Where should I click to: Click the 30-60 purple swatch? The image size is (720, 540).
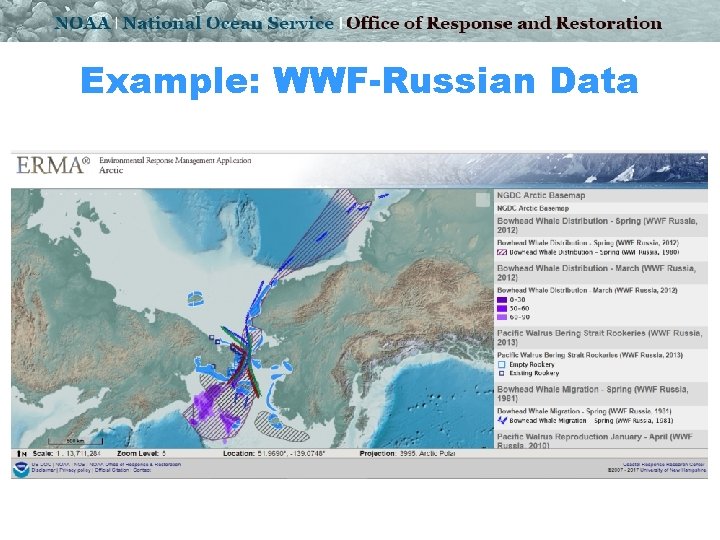(502, 309)
